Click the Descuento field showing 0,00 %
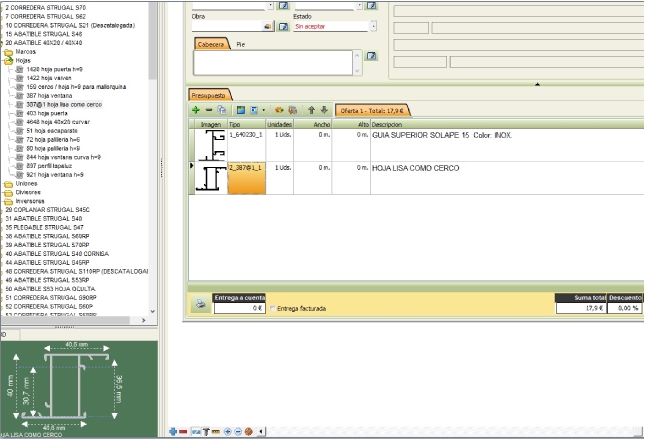The image size is (645, 439). 625,308
